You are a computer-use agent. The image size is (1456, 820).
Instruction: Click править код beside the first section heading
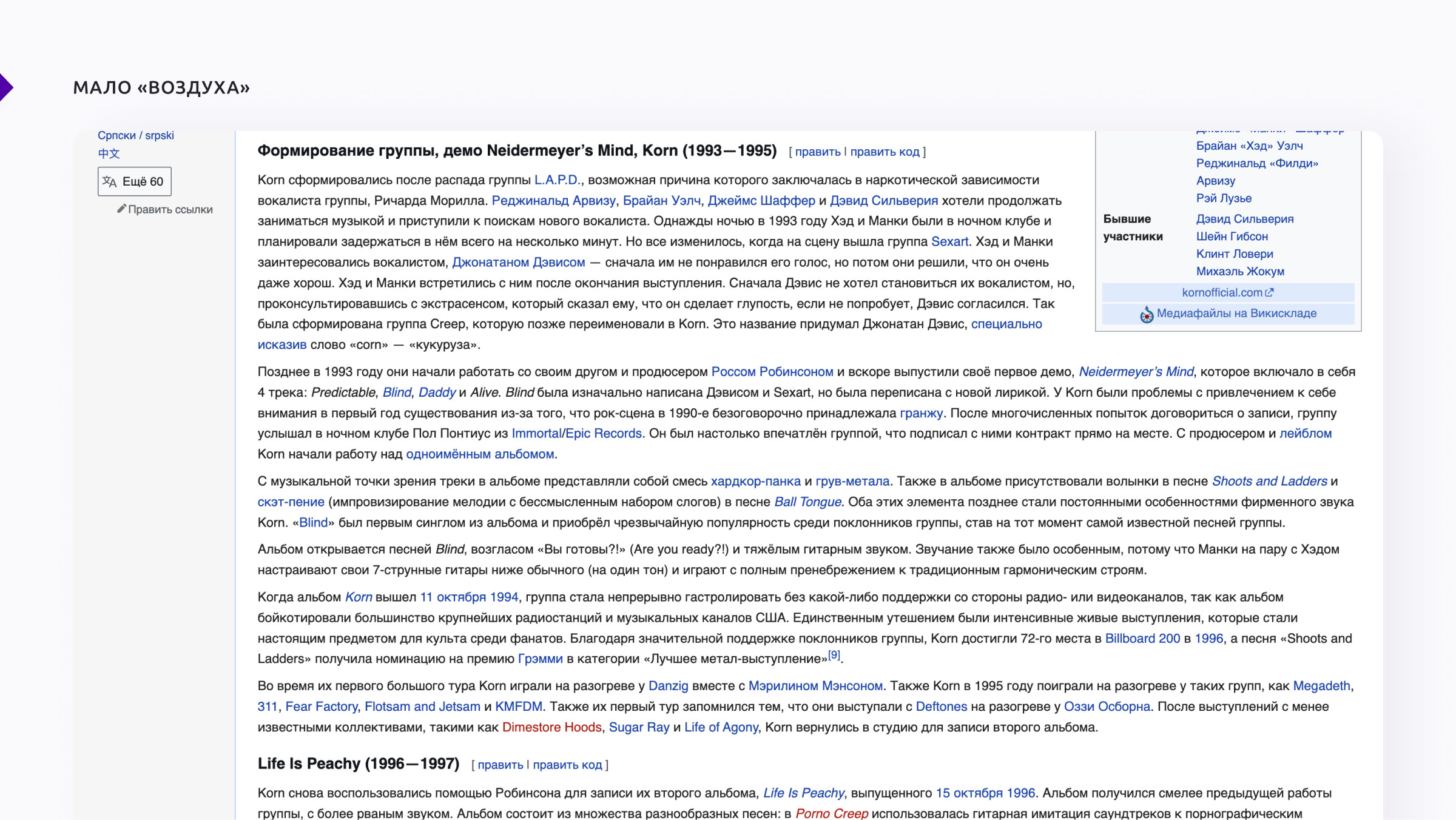(x=885, y=152)
